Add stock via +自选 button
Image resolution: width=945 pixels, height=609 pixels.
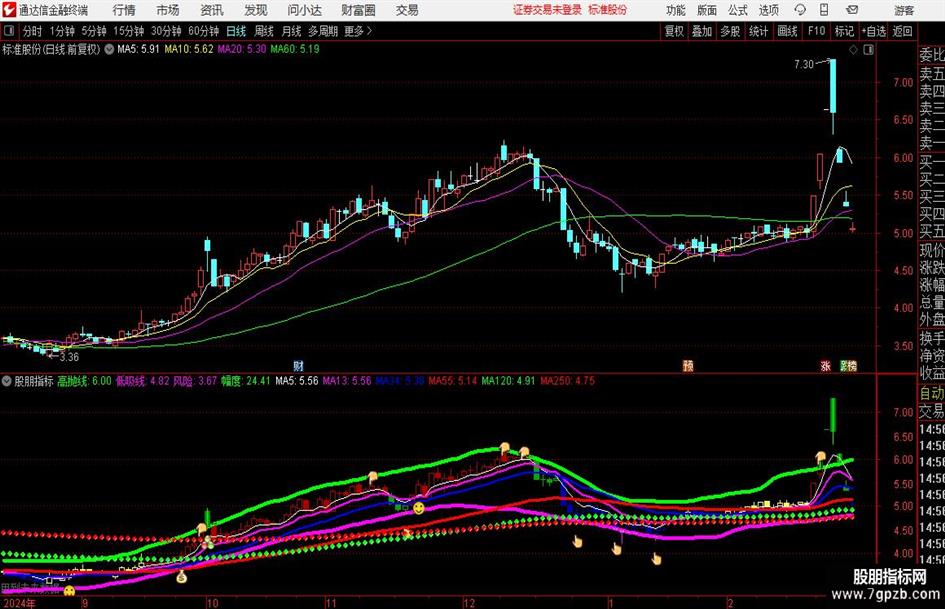click(873, 31)
